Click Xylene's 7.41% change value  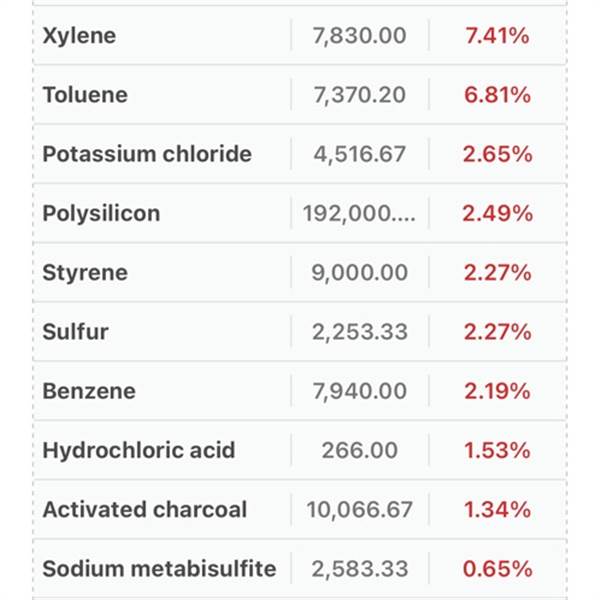[497, 36]
